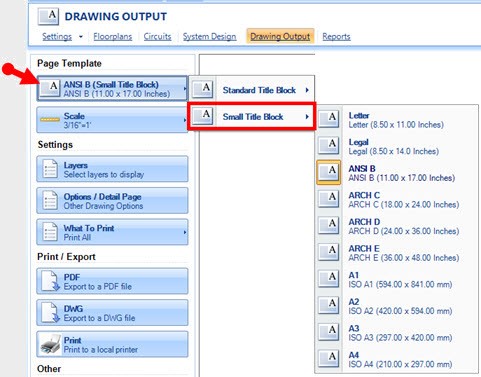The width and height of the screenshot is (481, 377).
Task: Go to the Reports link
Action: (336, 36)
